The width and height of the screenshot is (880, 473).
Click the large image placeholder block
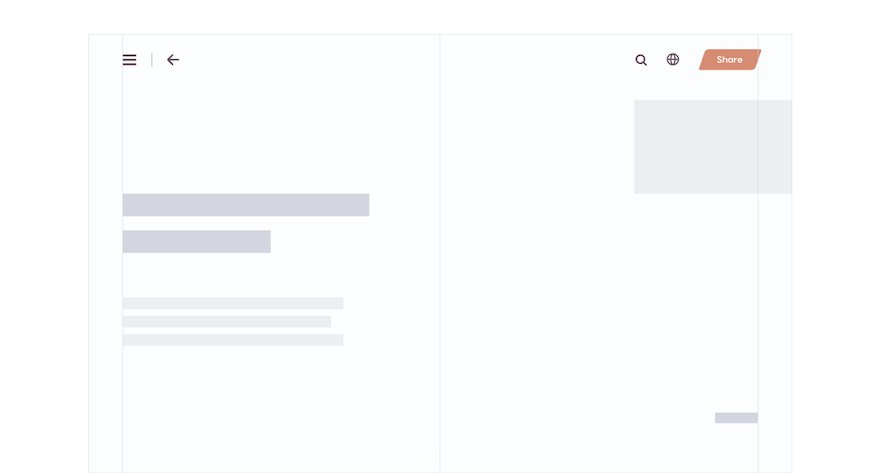pos(712,146)
